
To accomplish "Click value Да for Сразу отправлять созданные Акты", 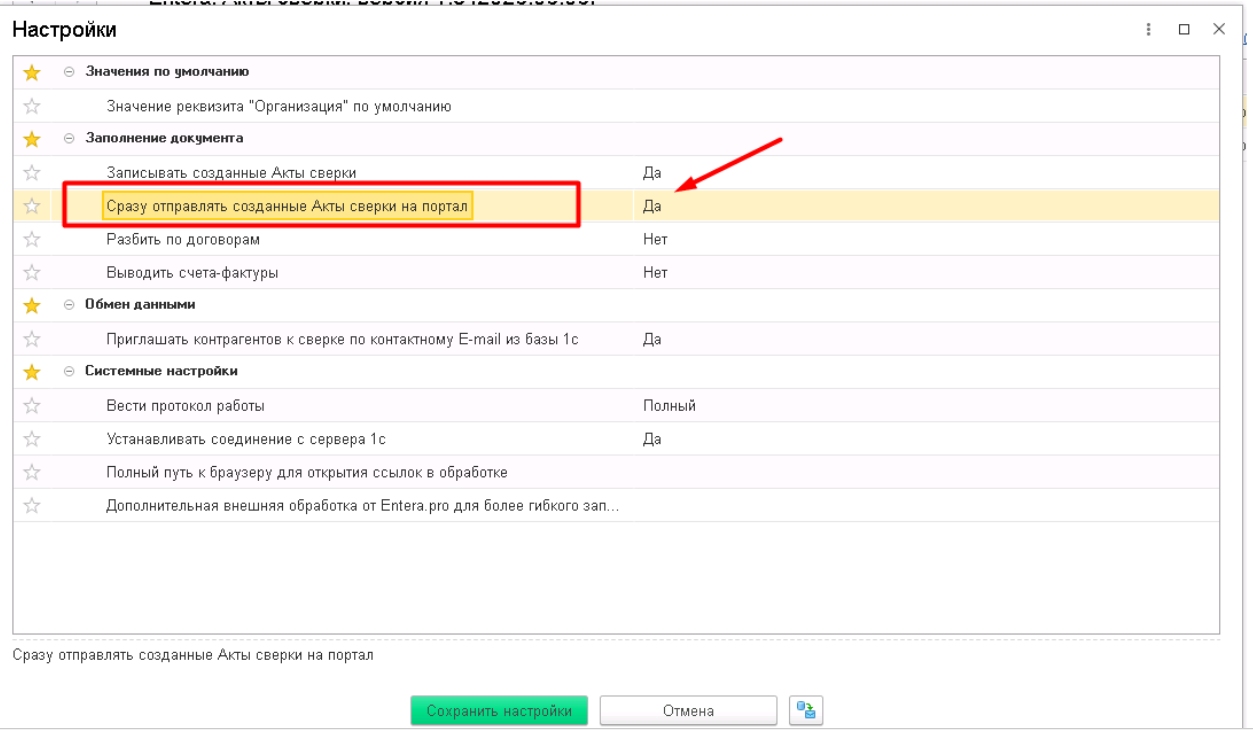I will click(x=652, y=206).
